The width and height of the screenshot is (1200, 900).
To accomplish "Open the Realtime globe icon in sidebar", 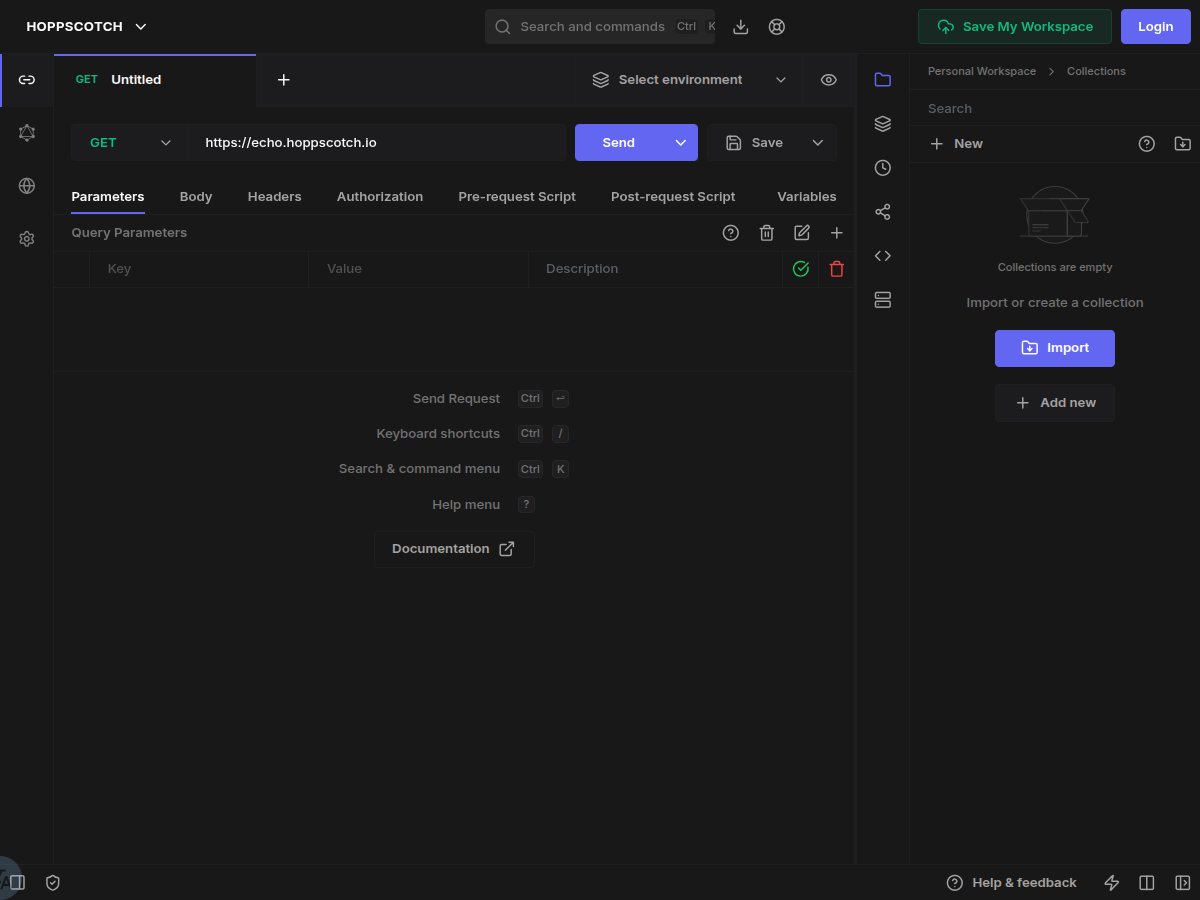I will click(x=27, y=186).
